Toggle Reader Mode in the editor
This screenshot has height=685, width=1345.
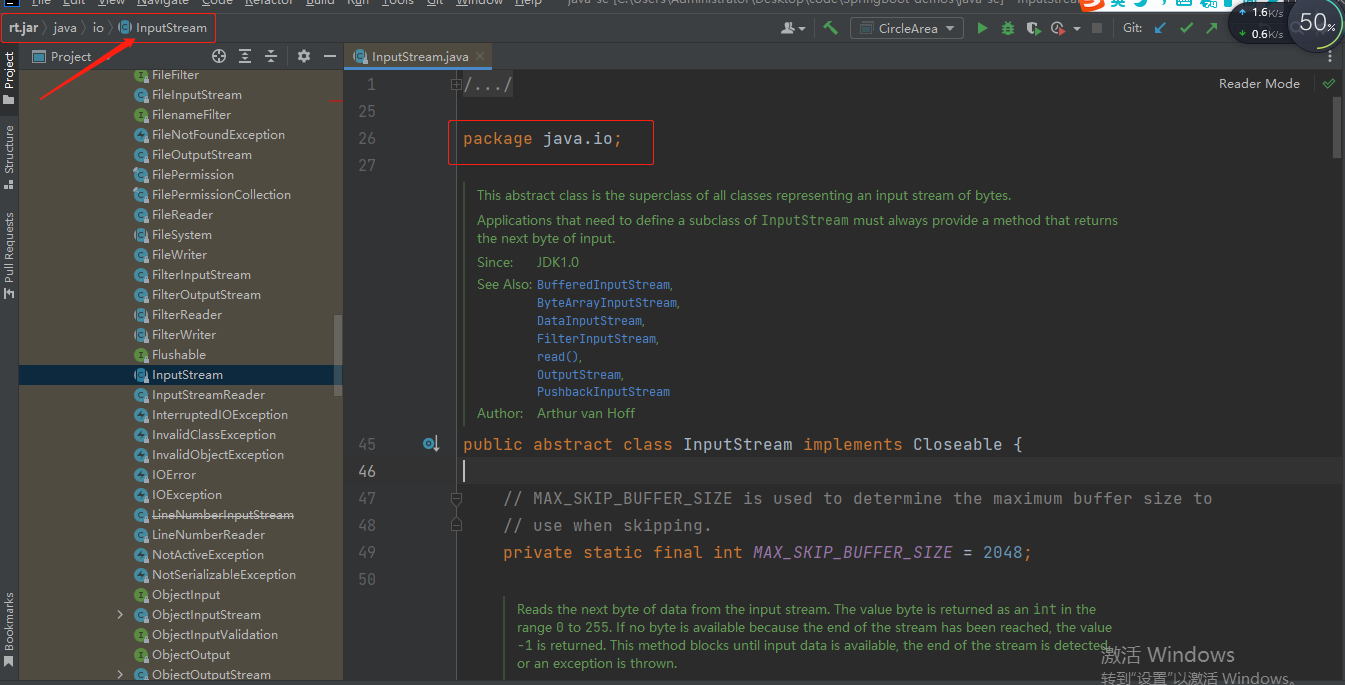pyautogui.click(x=1259, y=84)
